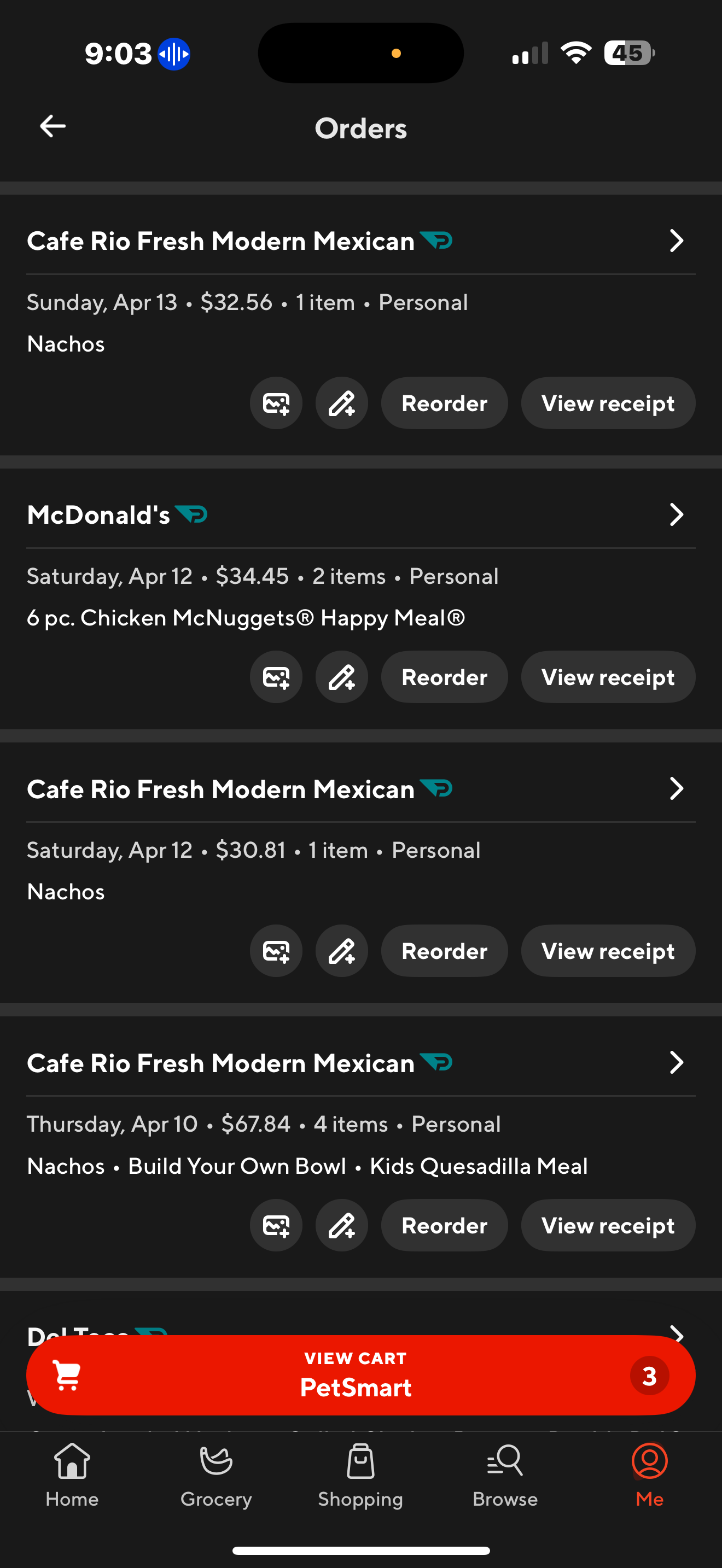The width and height of the screenshot is (722, 1568).
Task: Add photo review for the McDonald's order
Action: point(276,677)
